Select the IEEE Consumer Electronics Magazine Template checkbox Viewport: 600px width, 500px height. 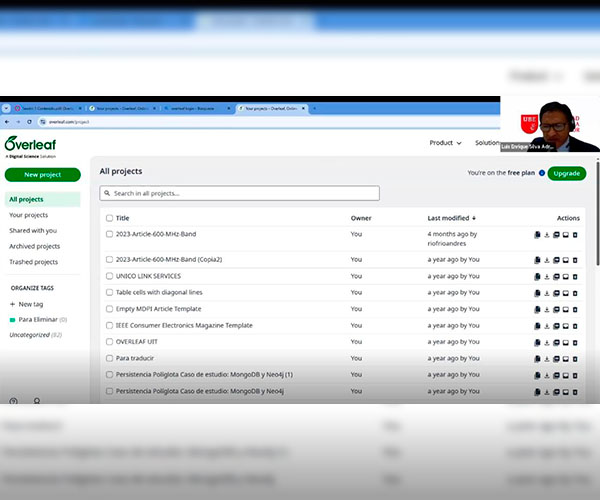coord(109,325)
